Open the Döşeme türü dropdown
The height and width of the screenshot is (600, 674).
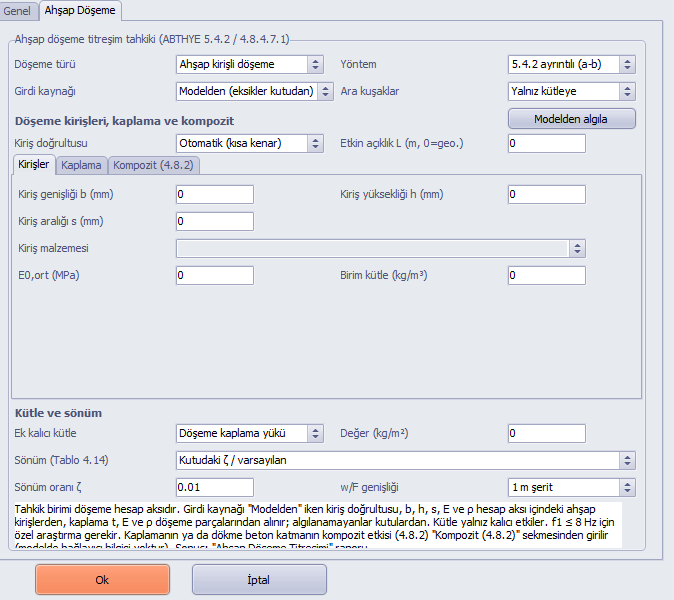[249, 64]
